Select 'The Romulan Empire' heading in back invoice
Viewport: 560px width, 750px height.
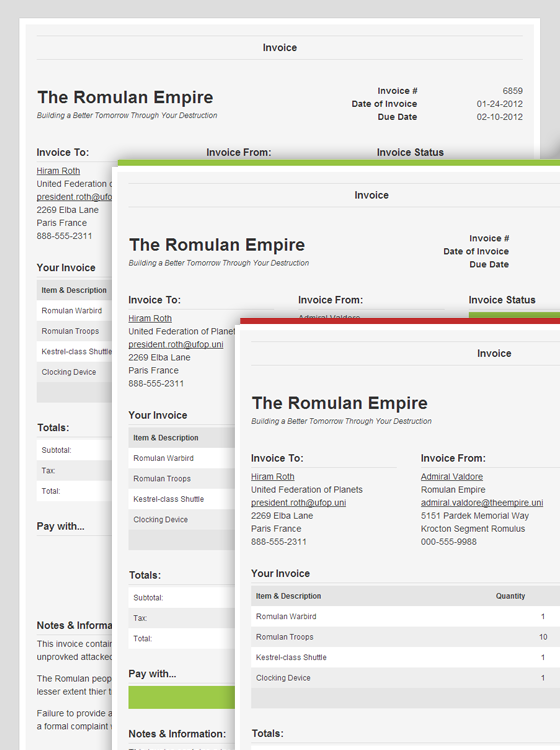point(125,97)
